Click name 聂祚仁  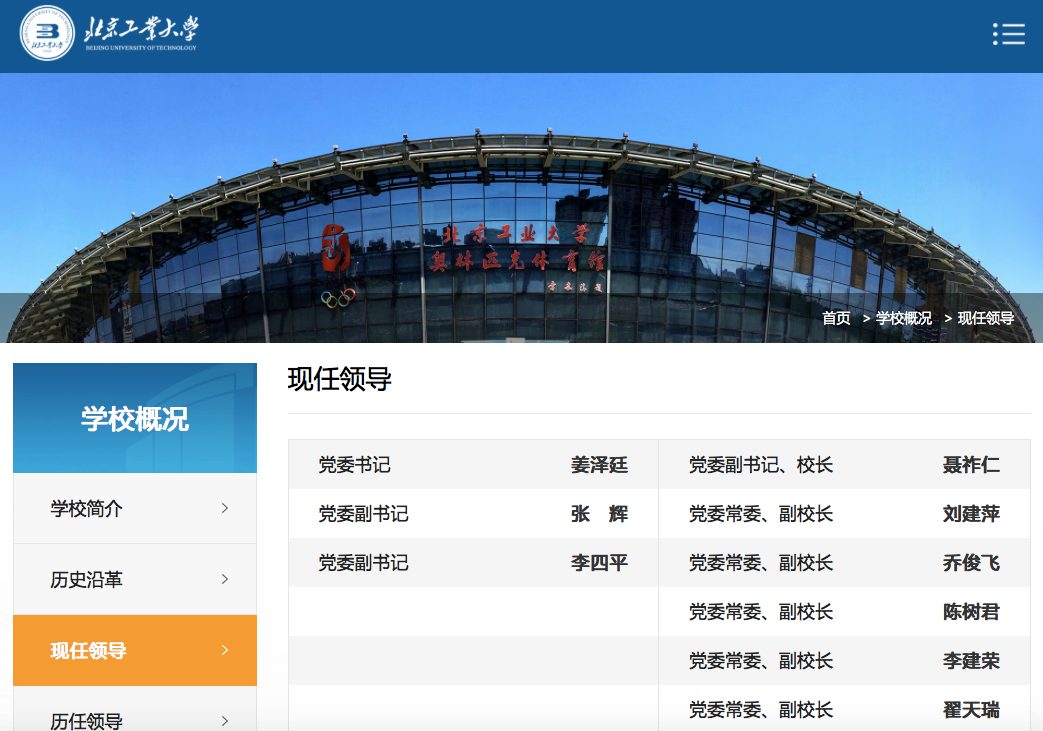coord(971,465)
